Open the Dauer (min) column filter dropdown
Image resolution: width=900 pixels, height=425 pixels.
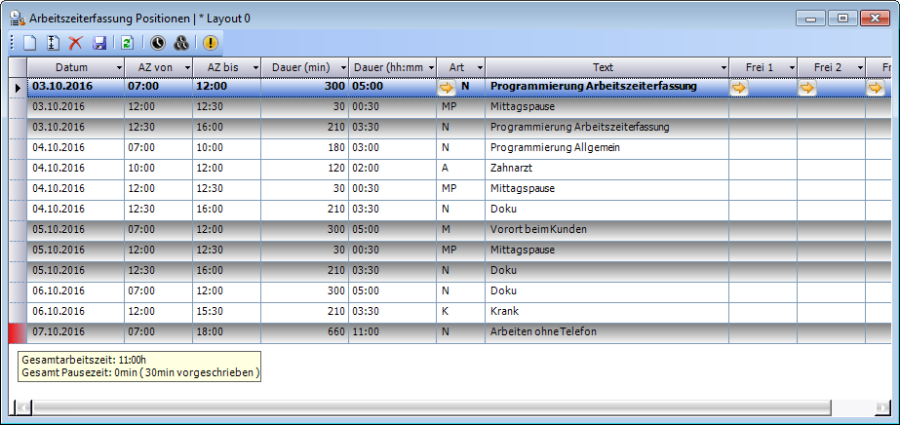(342, 67)
